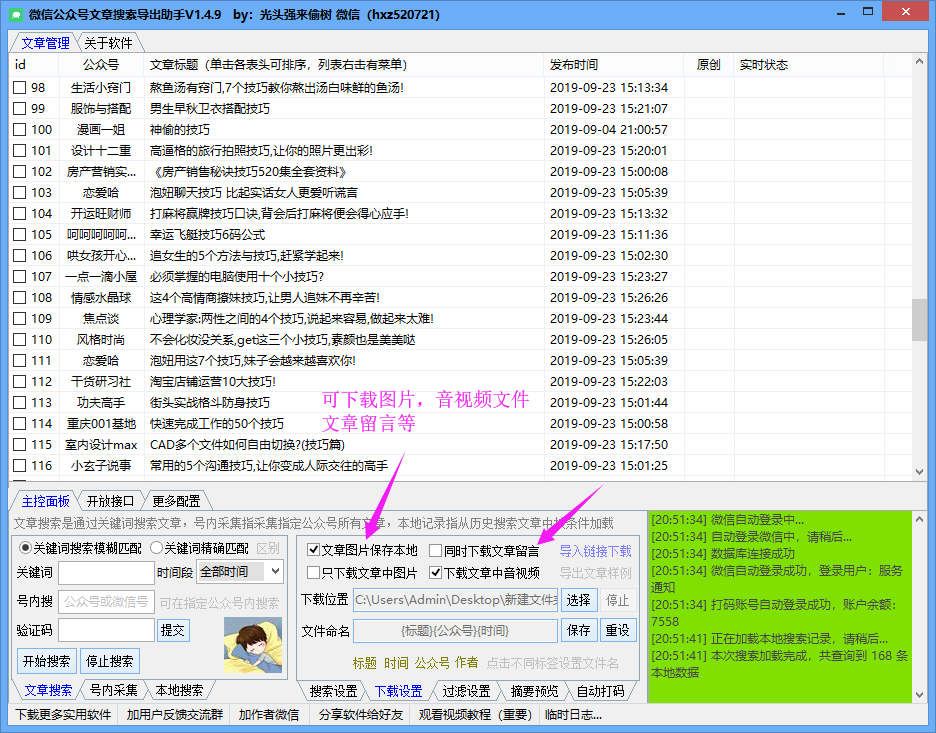
Task: Click the "开始搜索" button
Action: point(46,660)
